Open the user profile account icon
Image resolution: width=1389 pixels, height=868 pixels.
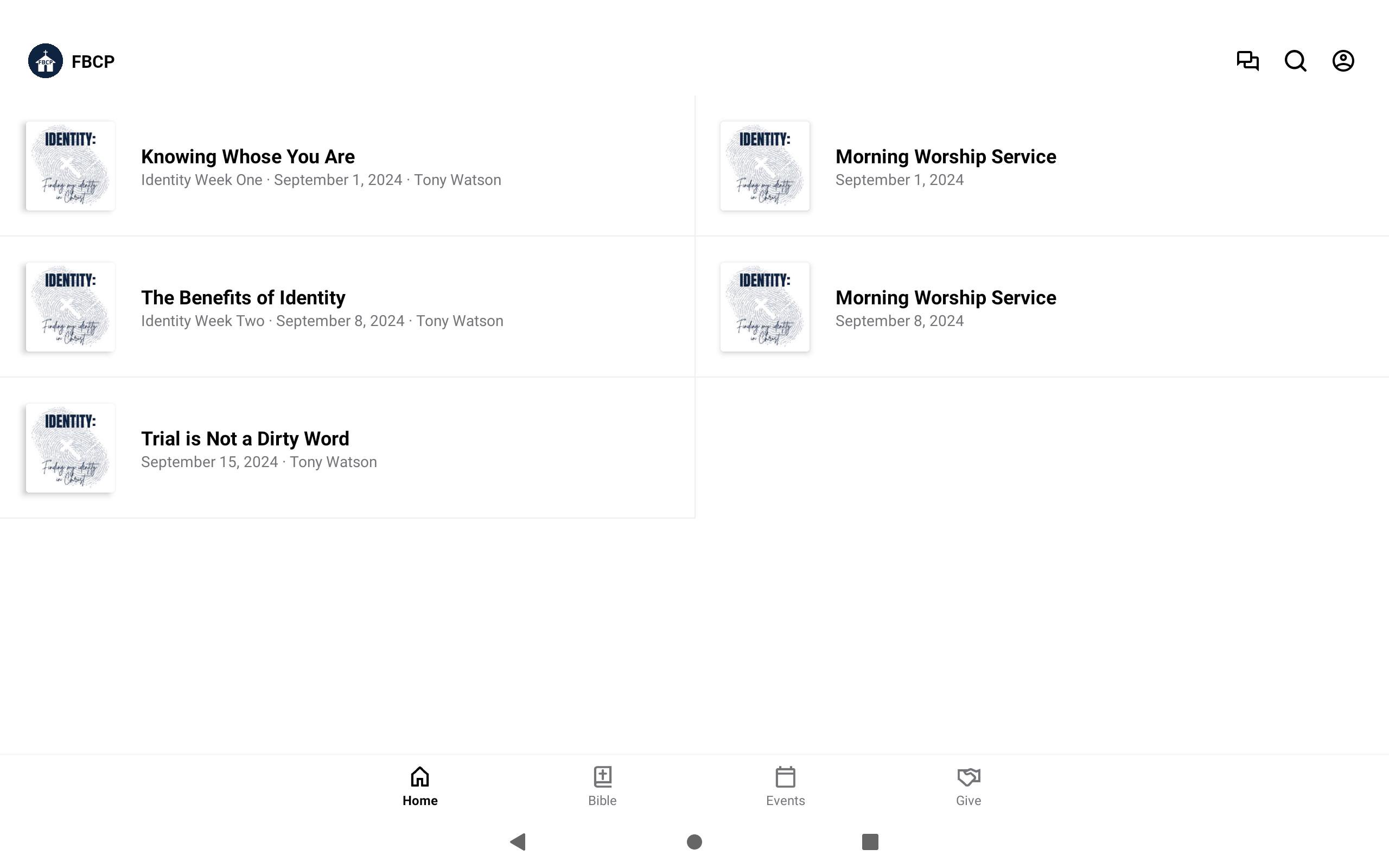(x=1342, y=61)
